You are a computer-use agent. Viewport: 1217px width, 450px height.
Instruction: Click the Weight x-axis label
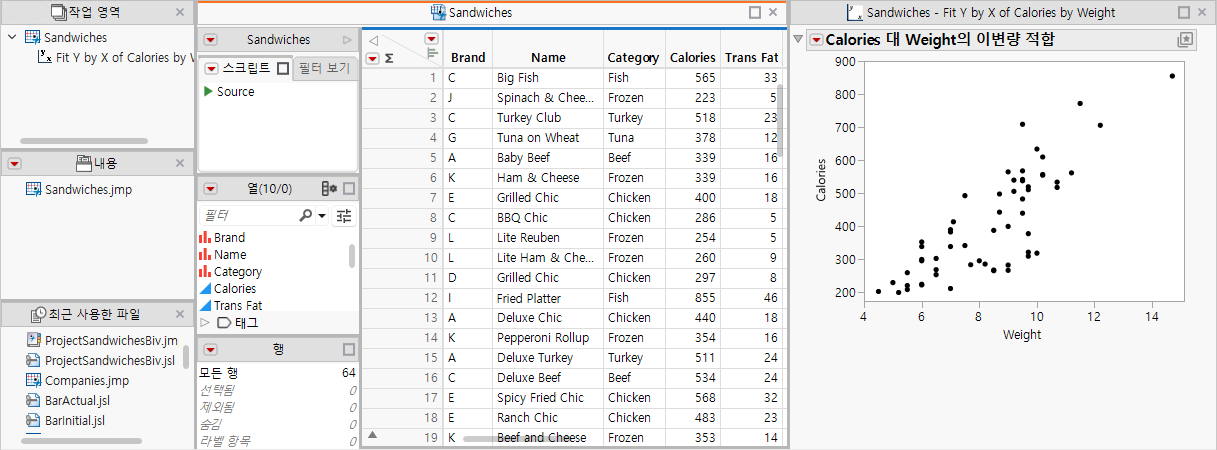[x=1022, y=335]
